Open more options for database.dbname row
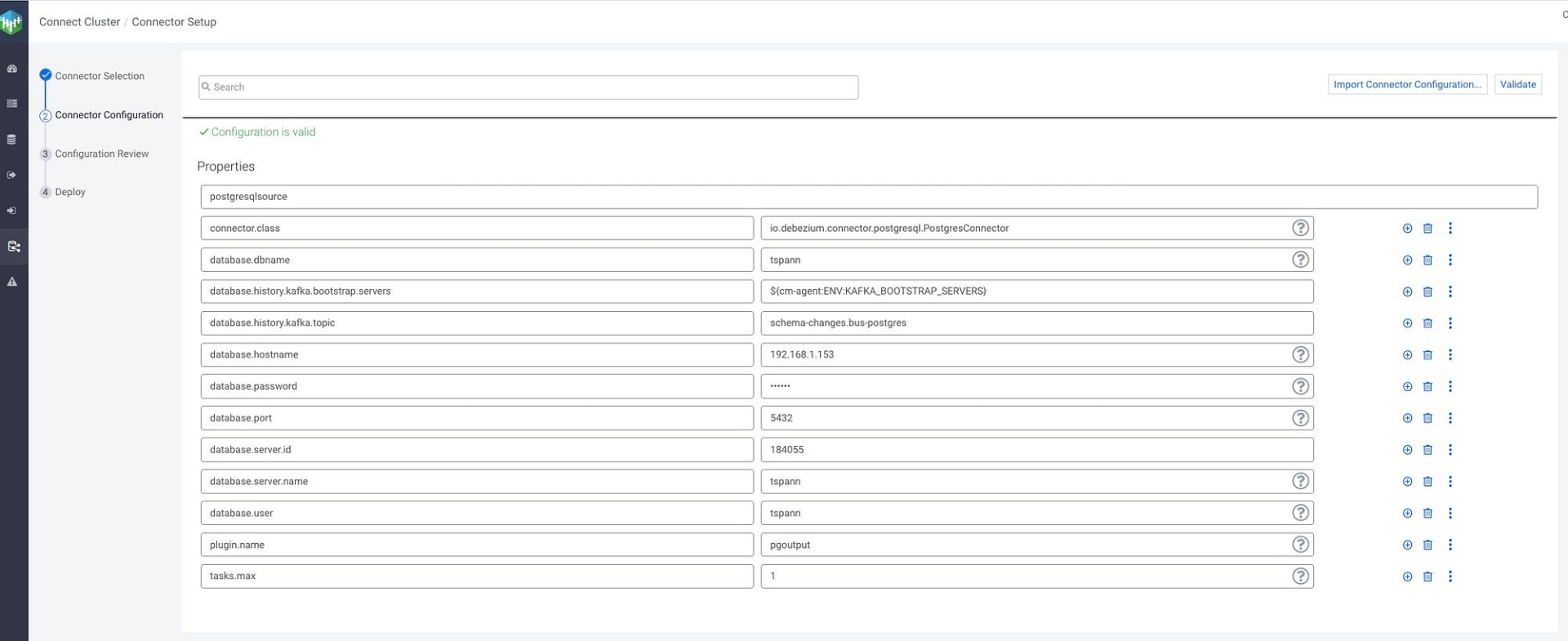Viewport: 1568px width, 641px height. [x=1450, y=260]
